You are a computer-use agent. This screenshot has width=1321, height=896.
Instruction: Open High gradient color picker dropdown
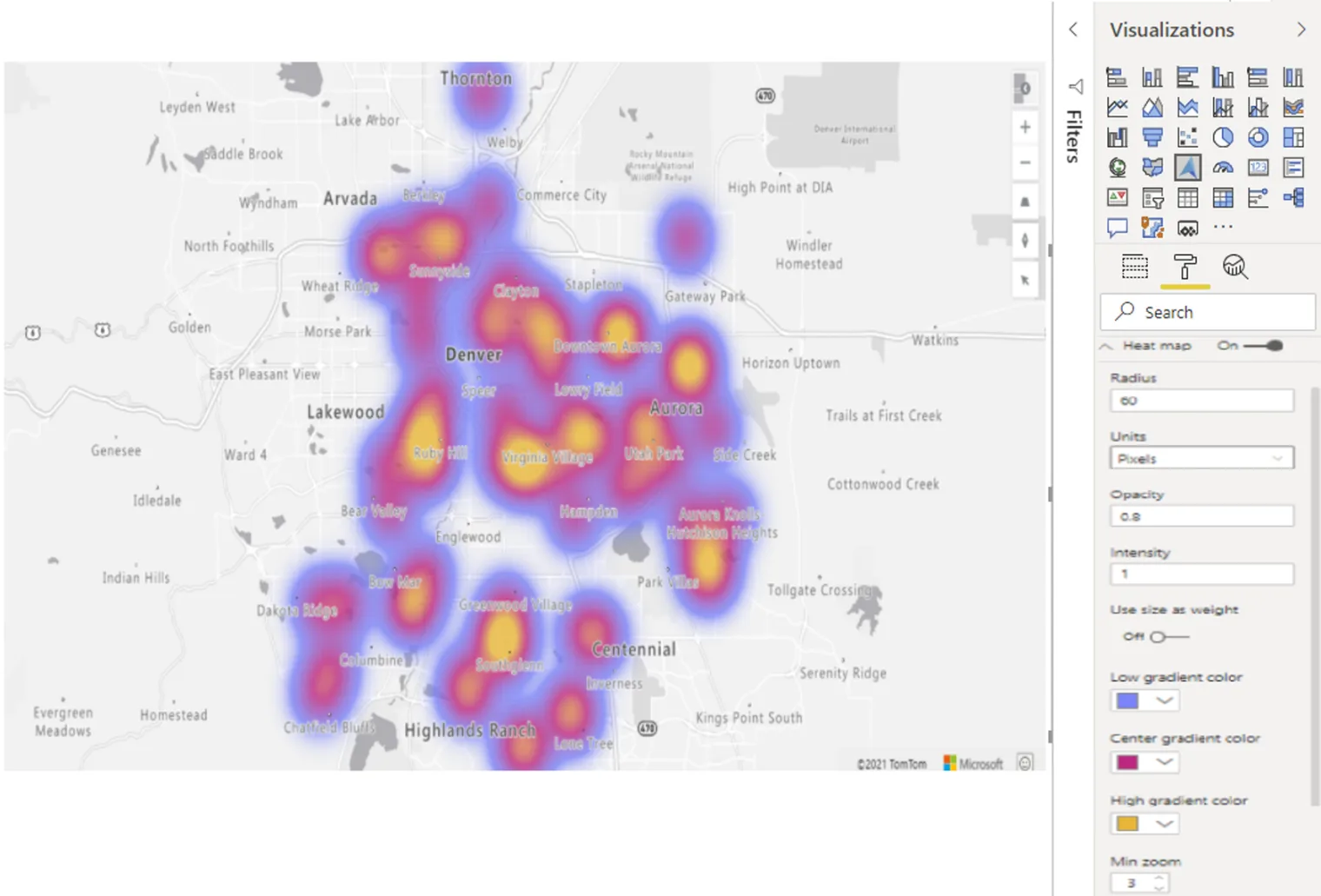pyautogui.click(x=1165, y=823)
